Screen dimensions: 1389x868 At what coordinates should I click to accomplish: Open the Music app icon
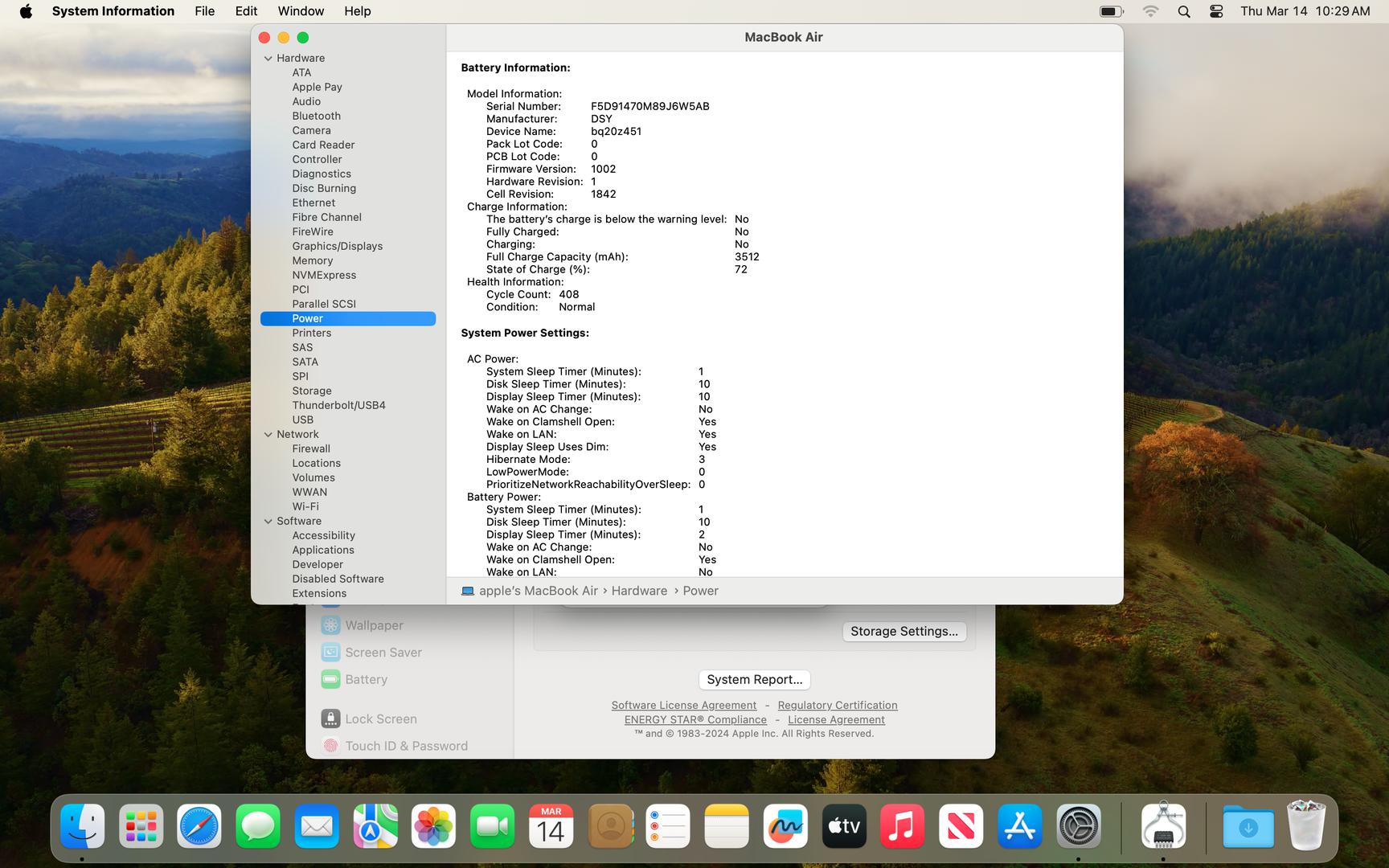click(902, 825)
